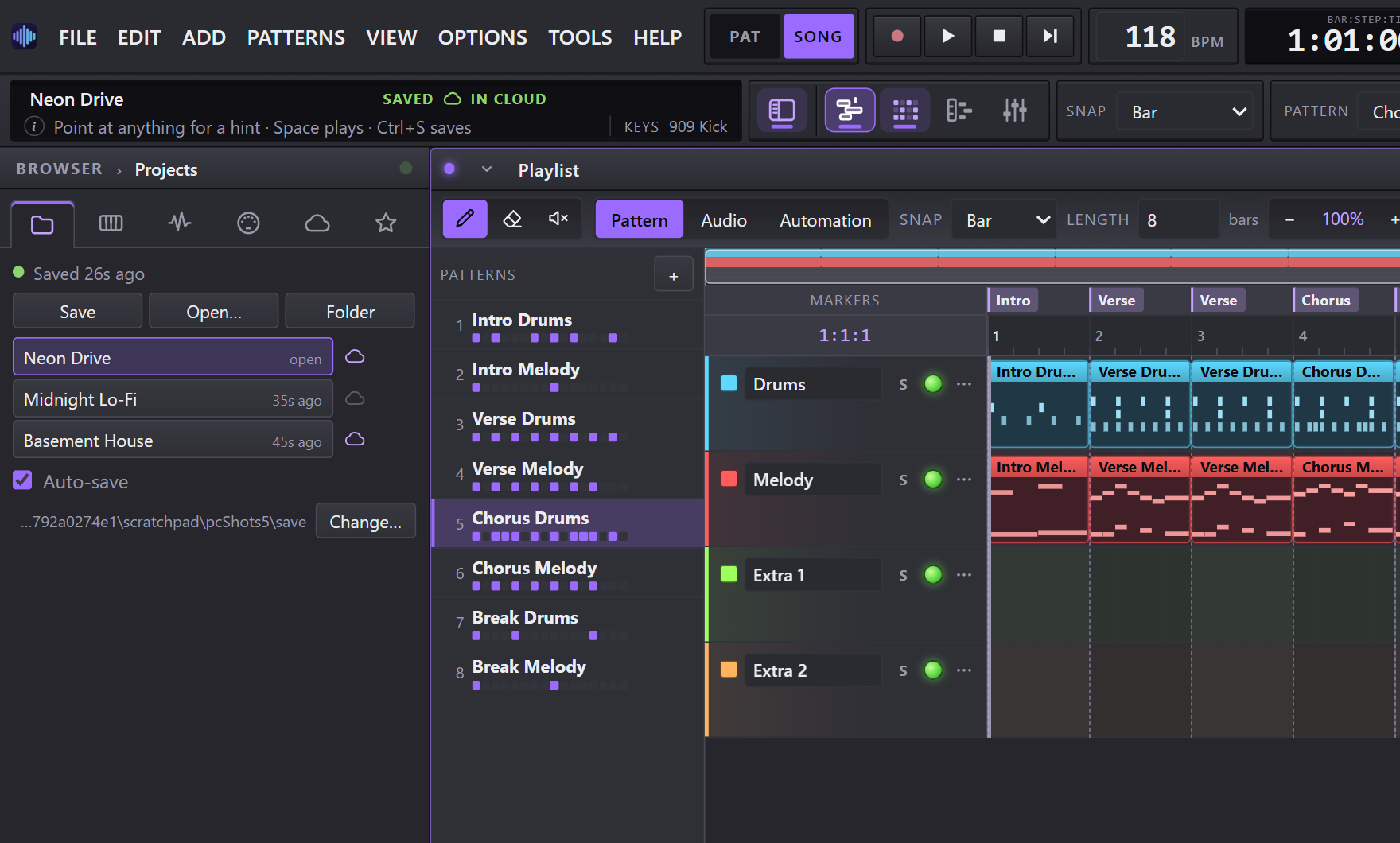The width and height of the screenshot is (1400, 843).
Task: Expand the Playlist window chevron menu
Action: 487,169
